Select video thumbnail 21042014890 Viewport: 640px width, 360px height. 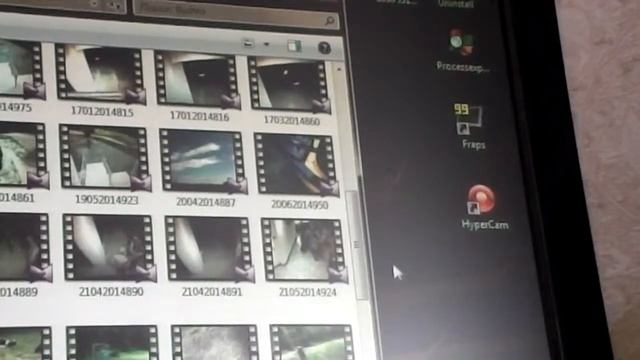109,247
